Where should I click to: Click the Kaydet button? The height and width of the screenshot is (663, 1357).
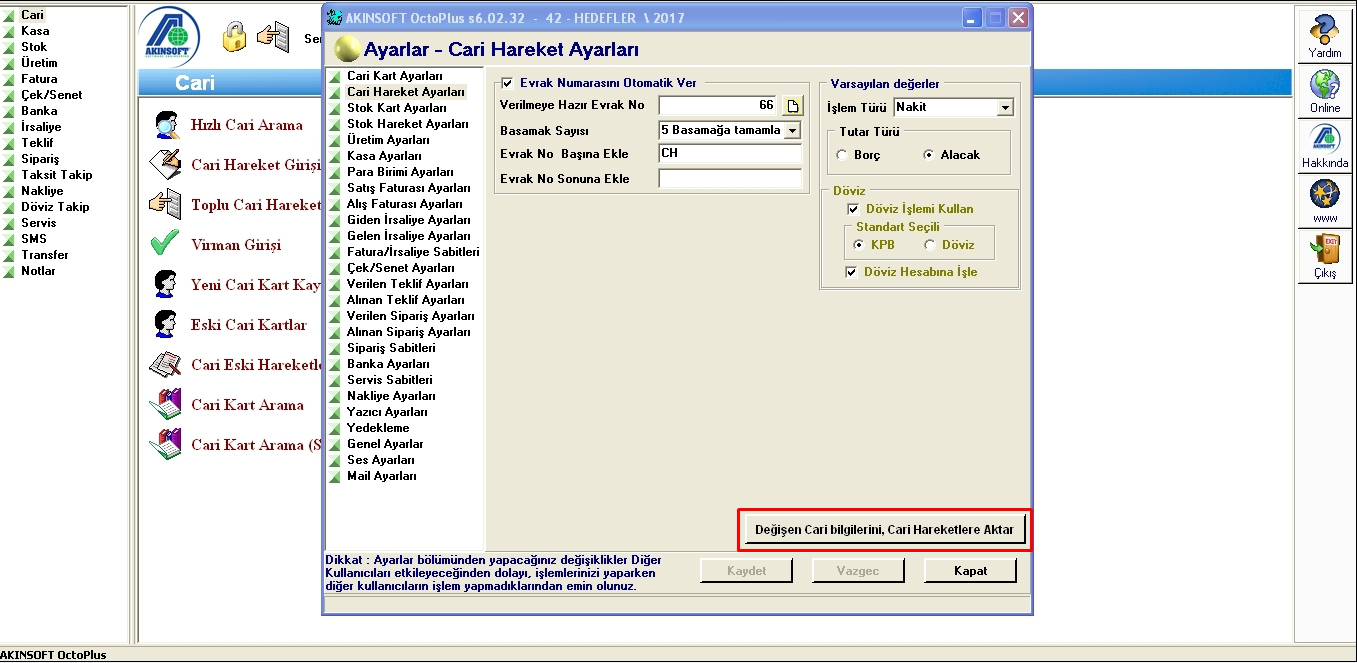[x=746, y=571]
